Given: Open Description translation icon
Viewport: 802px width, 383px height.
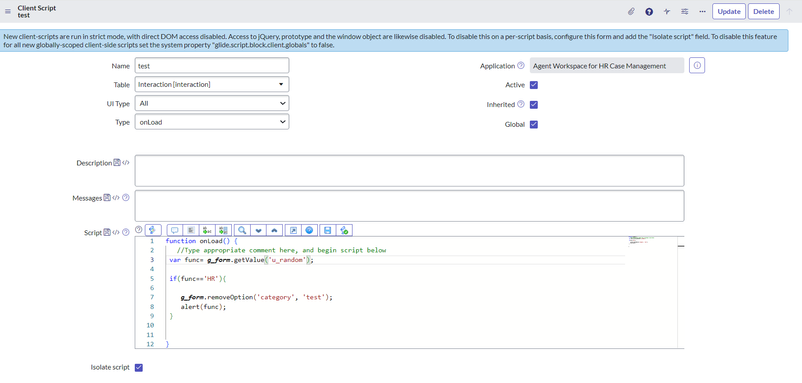Looking at the screenshot, I should pyautogui.click(x=117, y=163).
